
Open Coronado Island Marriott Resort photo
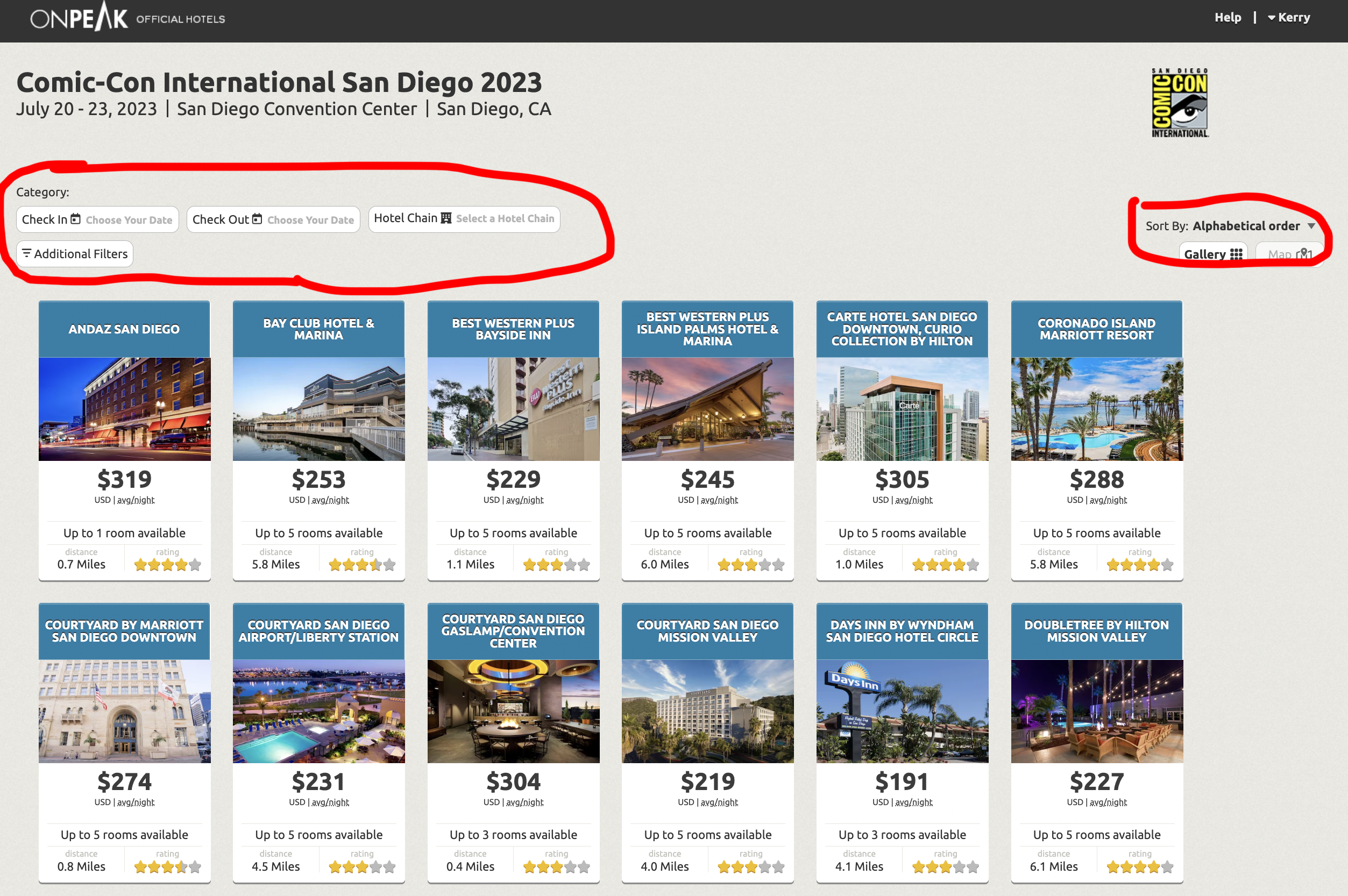pyautogui.click(x=1097, y=409)
